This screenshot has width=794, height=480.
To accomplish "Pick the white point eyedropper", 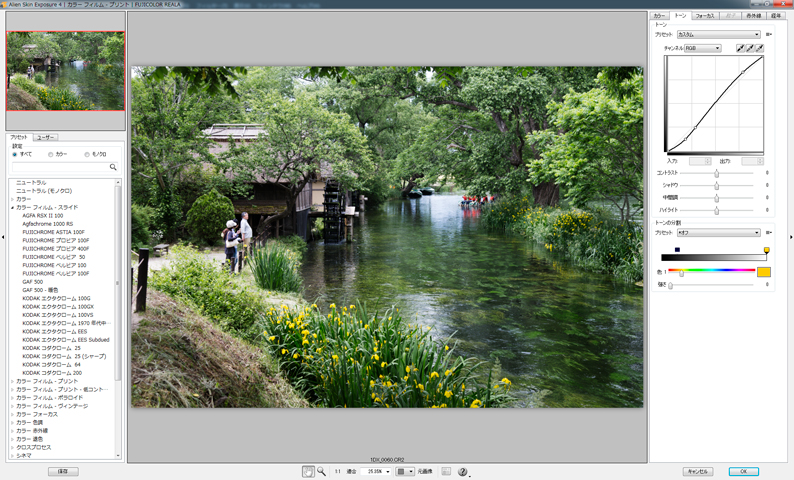I will (x=760, y=48).
